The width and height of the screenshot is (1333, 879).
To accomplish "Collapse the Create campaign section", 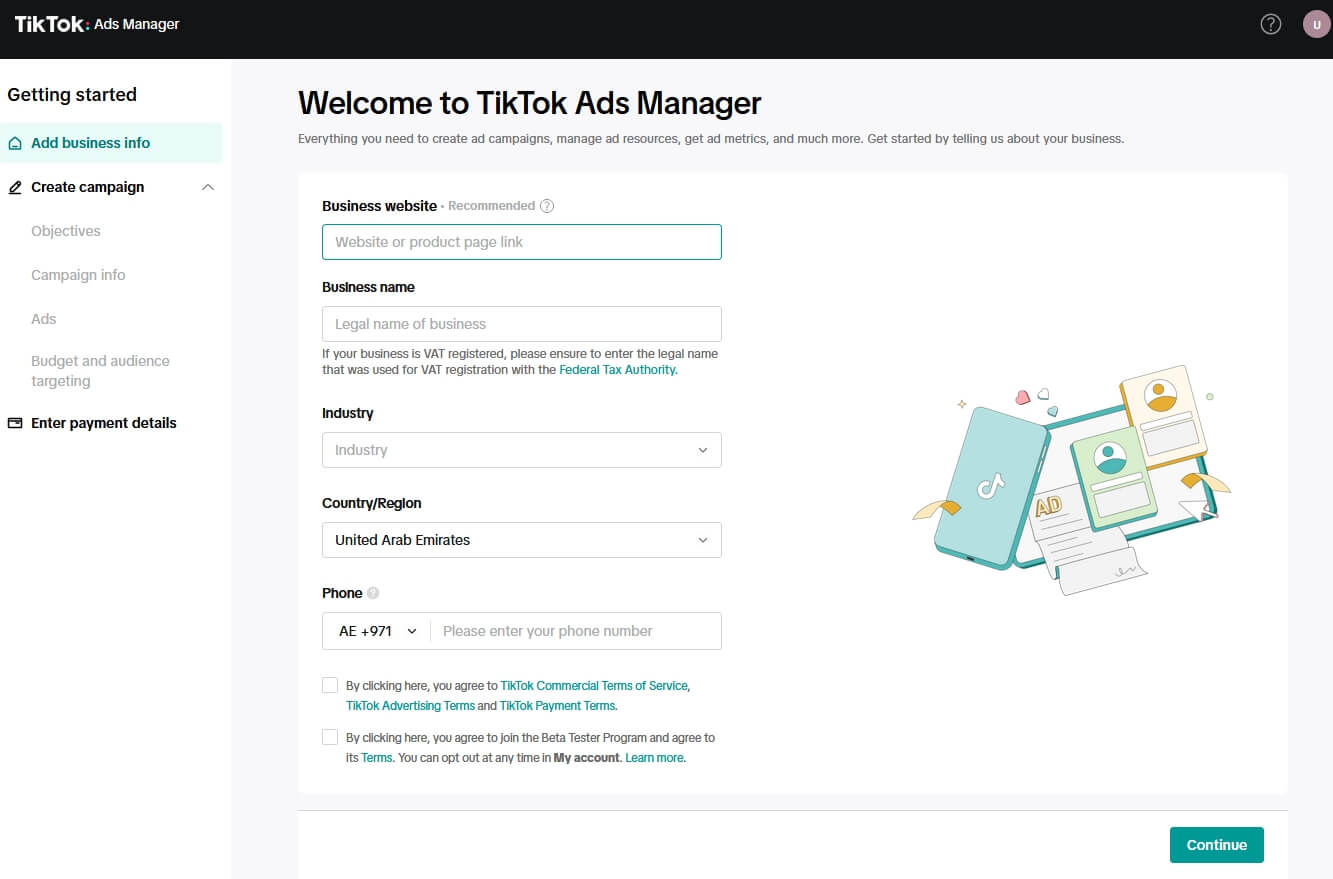I will [x=207, y=187].
